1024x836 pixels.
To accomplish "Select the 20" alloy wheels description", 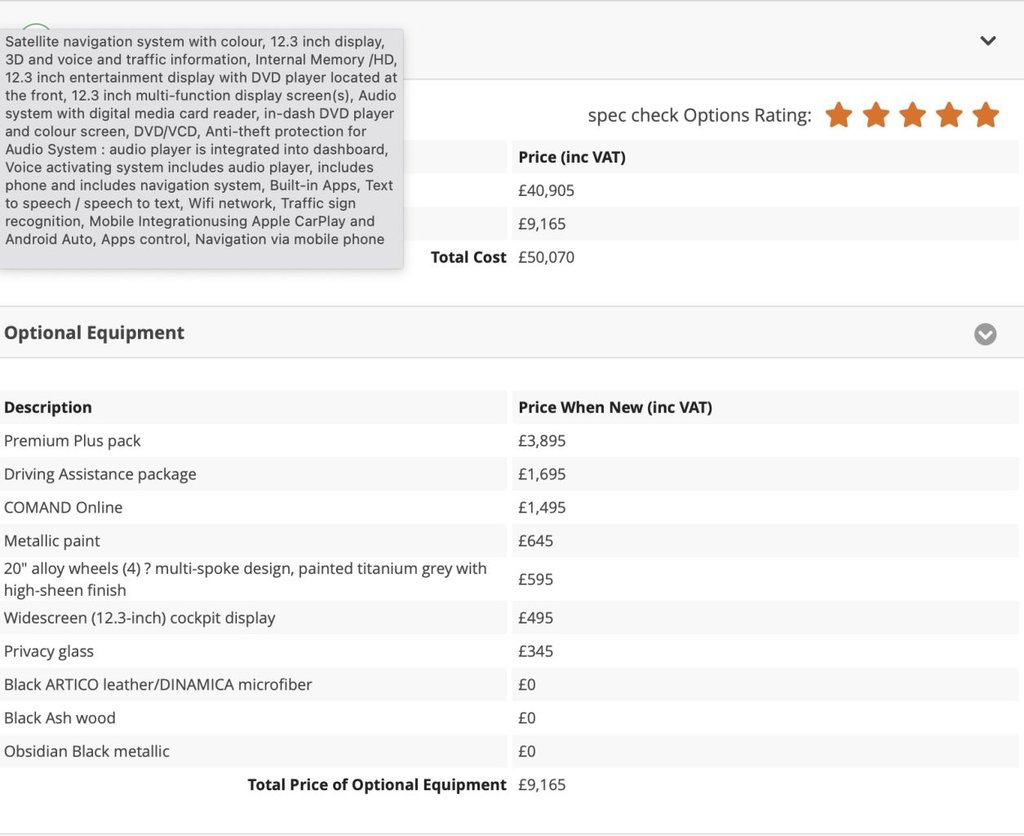I will [x=245, y=579].
